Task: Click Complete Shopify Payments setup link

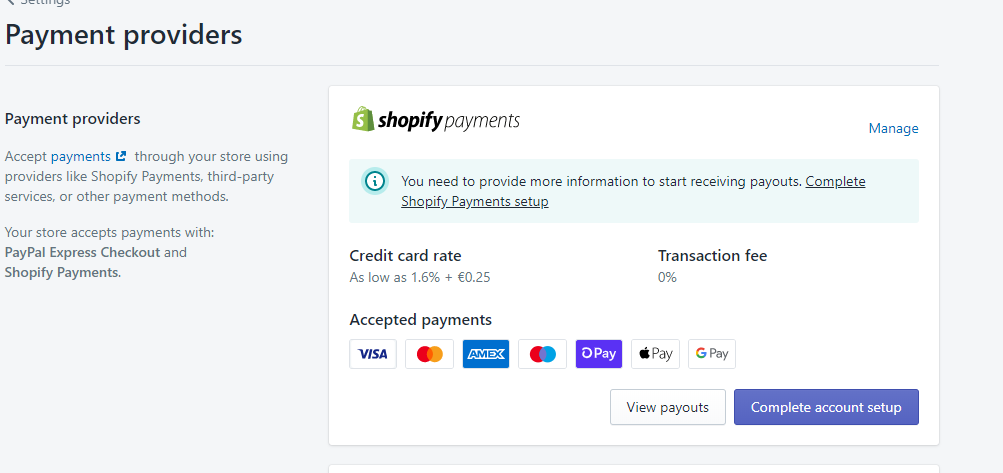Action: (x=633, y=191)
